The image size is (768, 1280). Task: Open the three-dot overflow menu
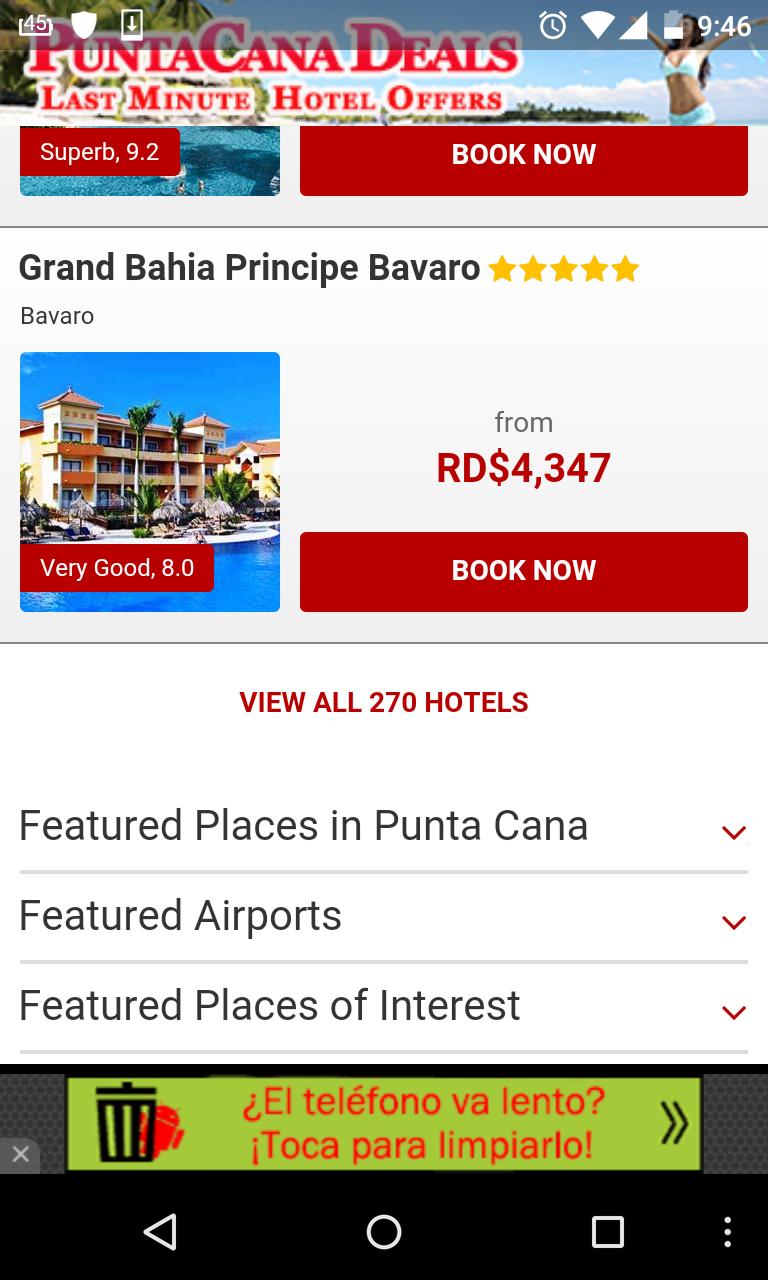point(727,1232)
